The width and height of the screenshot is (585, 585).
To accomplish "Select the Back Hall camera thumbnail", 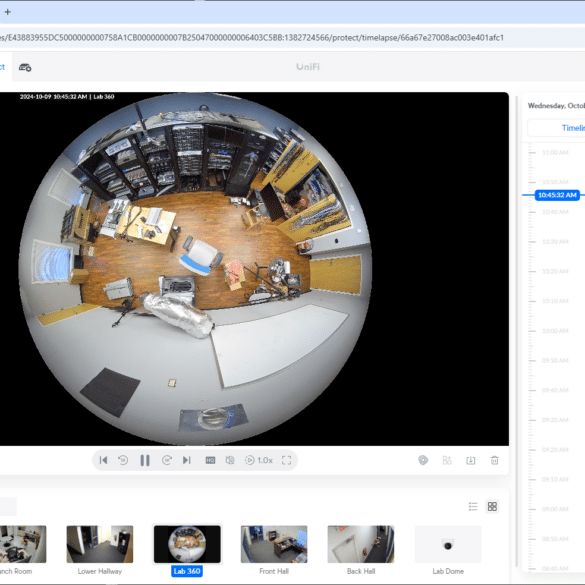I will [361, 544].
